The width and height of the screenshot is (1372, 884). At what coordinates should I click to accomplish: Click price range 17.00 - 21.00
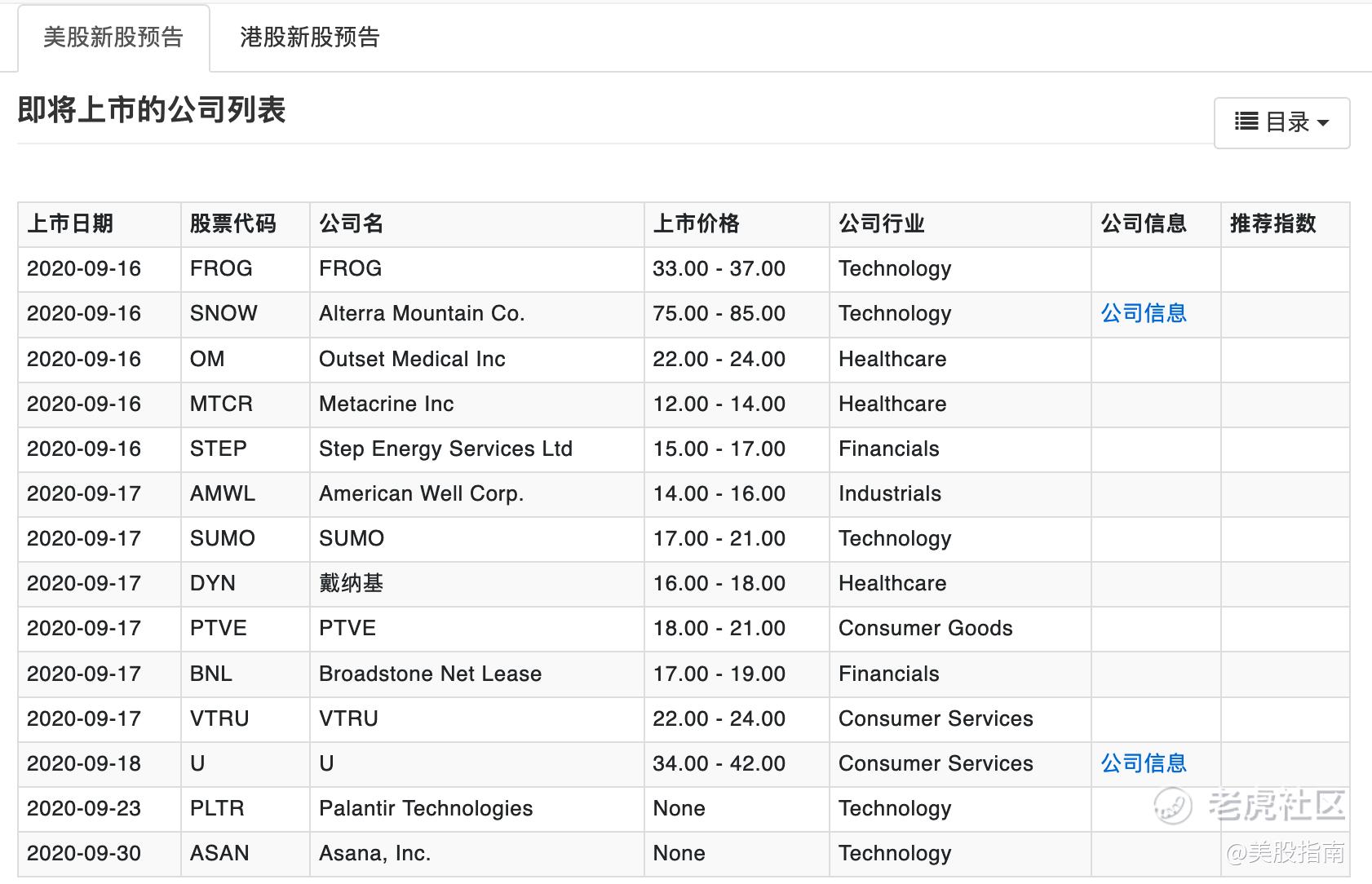(719, 538)
